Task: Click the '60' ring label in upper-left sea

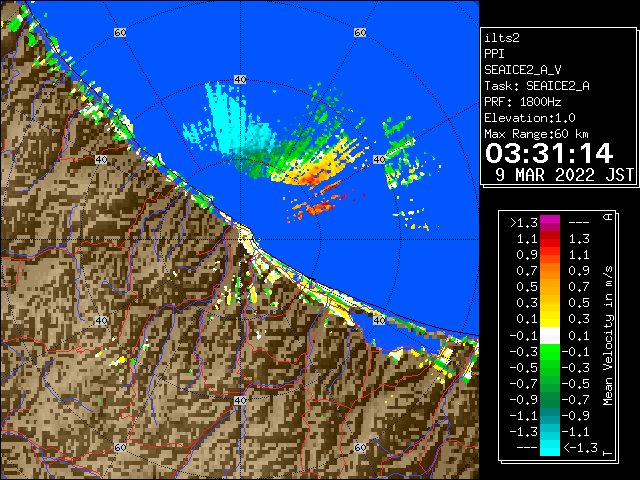Action: pos(120,33)
